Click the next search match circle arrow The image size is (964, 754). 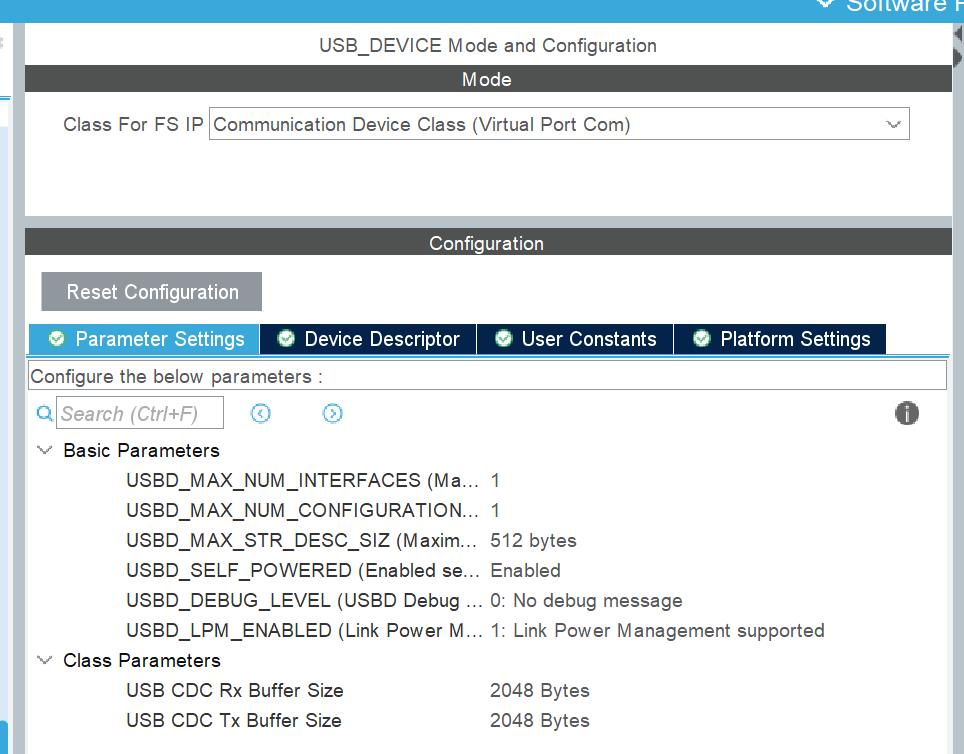point(332,413)
